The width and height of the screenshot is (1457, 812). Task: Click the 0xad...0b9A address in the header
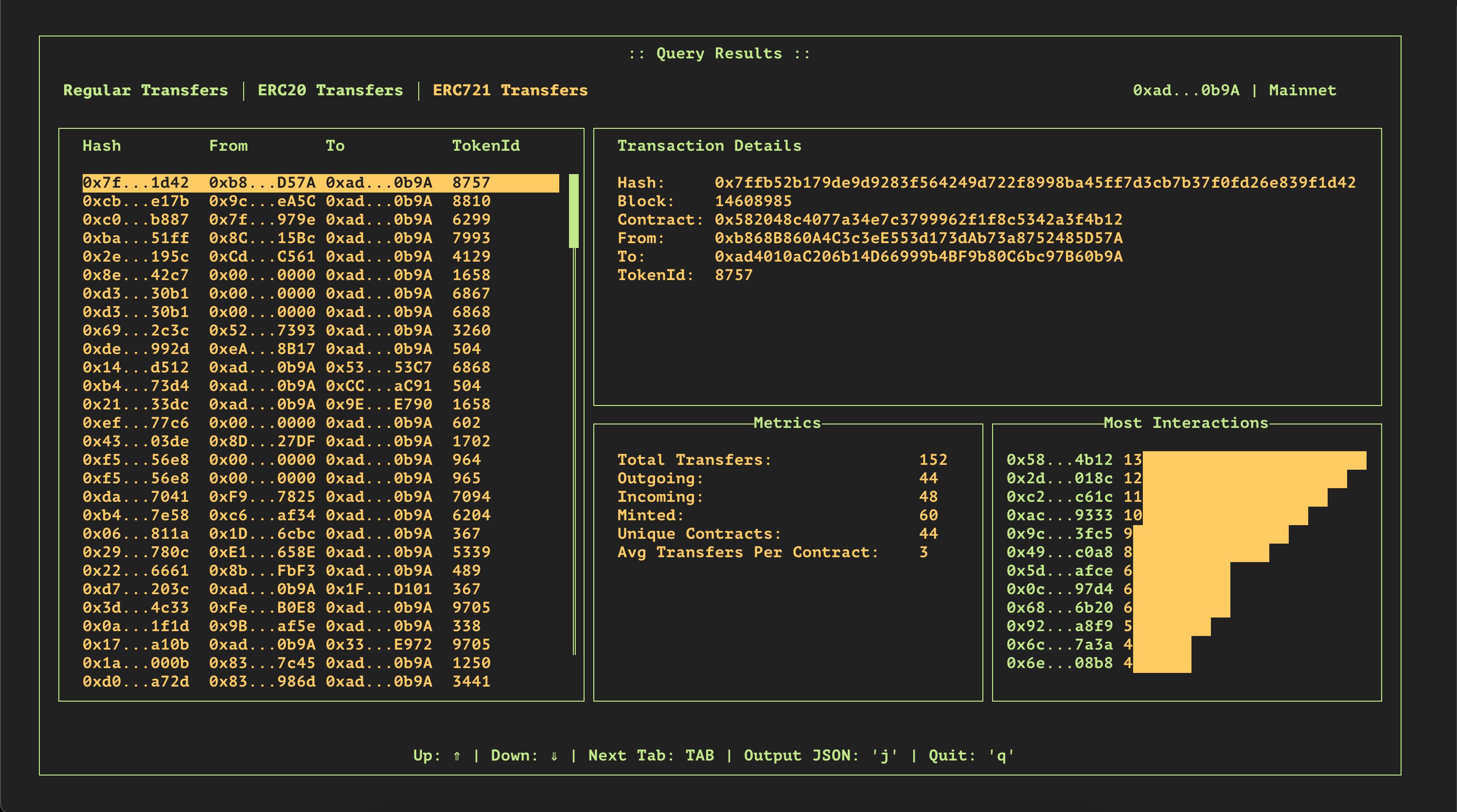click(1186, 90)
